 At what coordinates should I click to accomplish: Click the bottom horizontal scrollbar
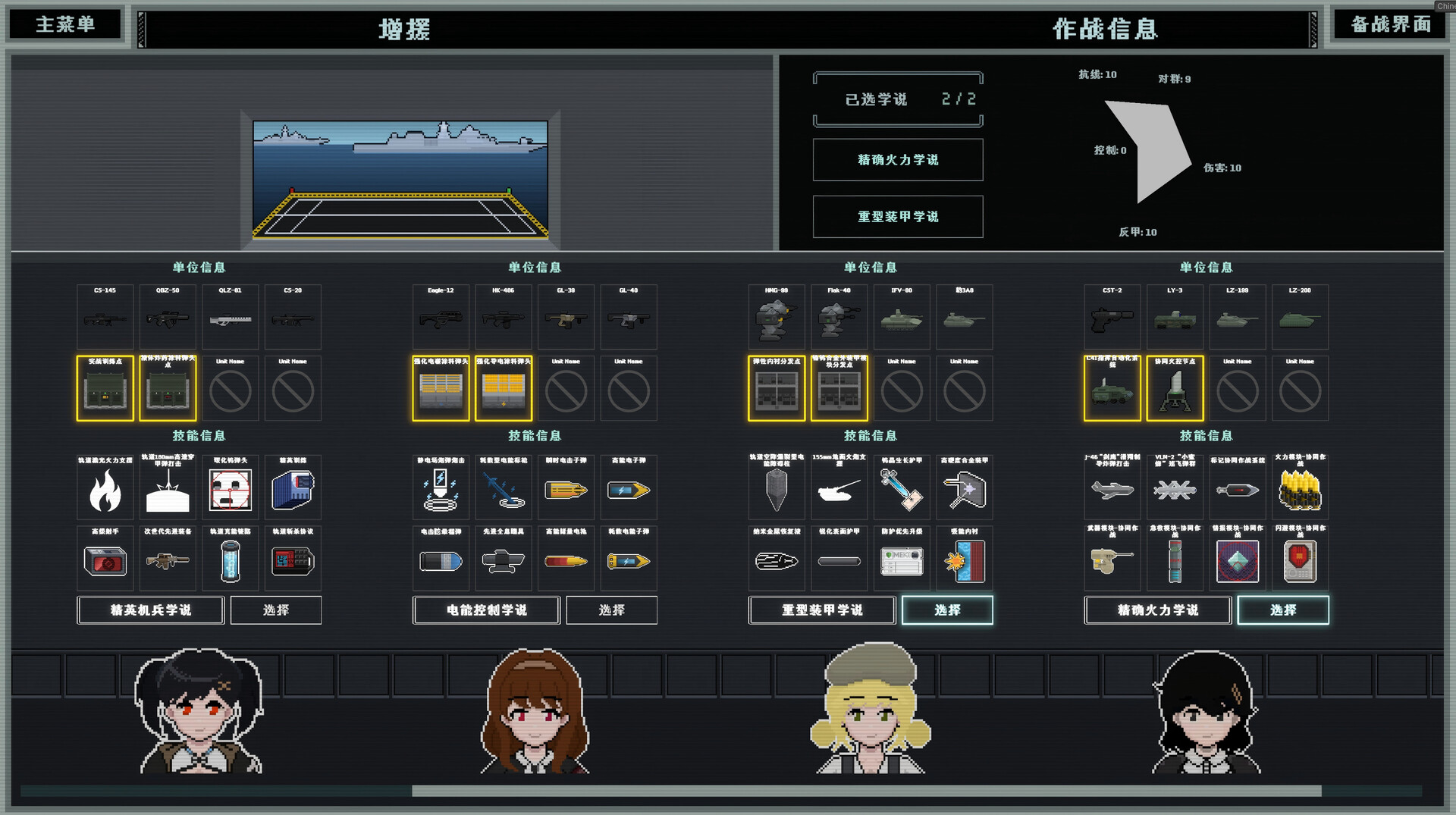tap(866, 791)
